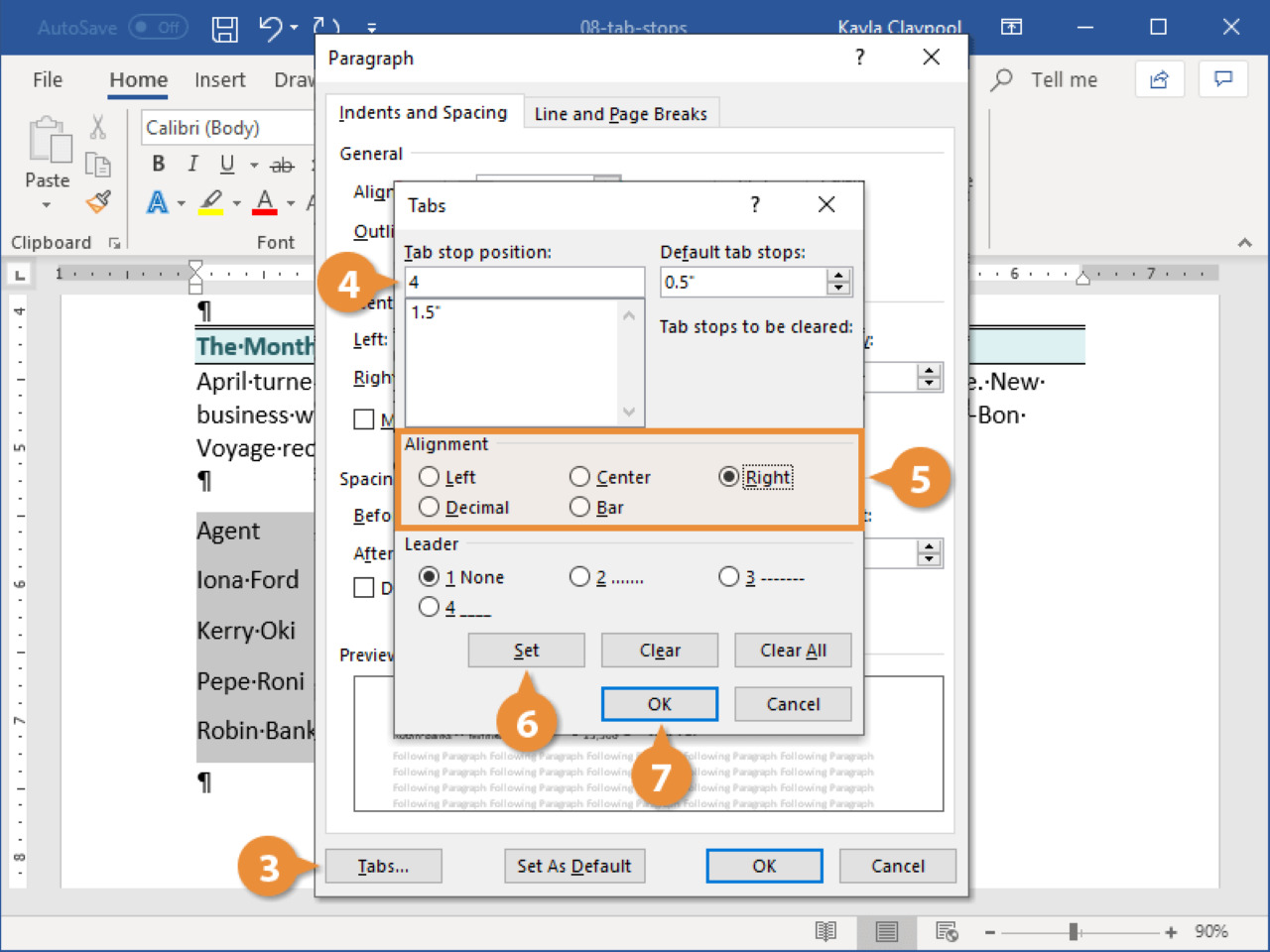Expand the text highlight color dropdown
The height and width of the screenshot is (952, 1270).
coord(237,203)
